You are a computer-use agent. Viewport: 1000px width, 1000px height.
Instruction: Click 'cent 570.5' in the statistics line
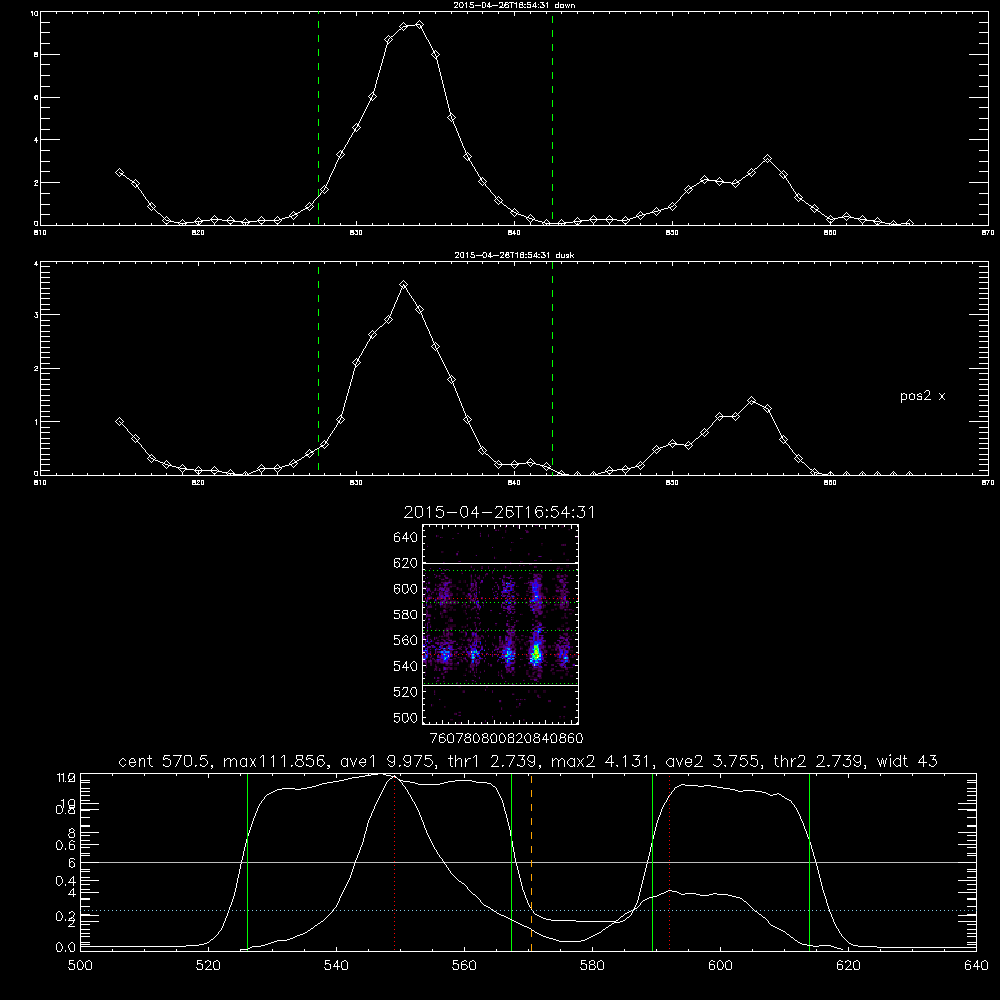pyautogui.click(x=168, y=761)
